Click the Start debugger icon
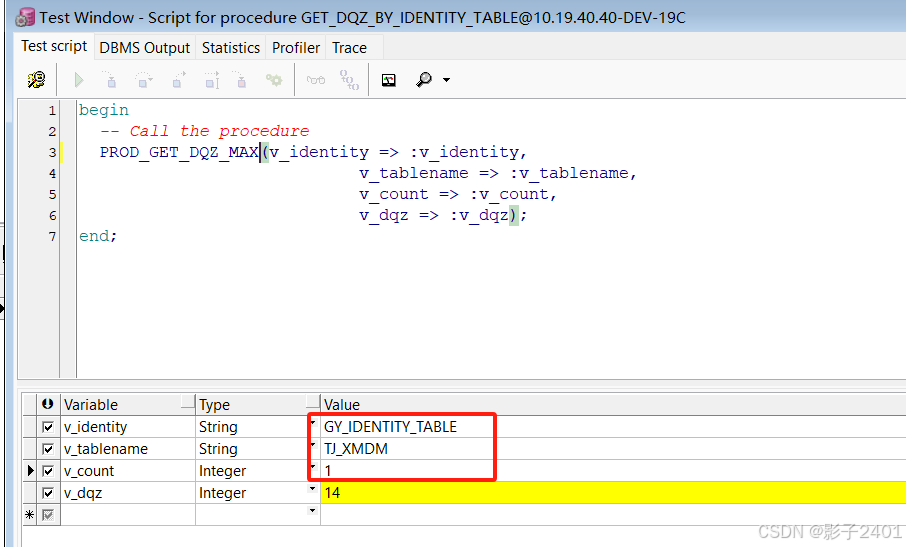 [36, 80]
